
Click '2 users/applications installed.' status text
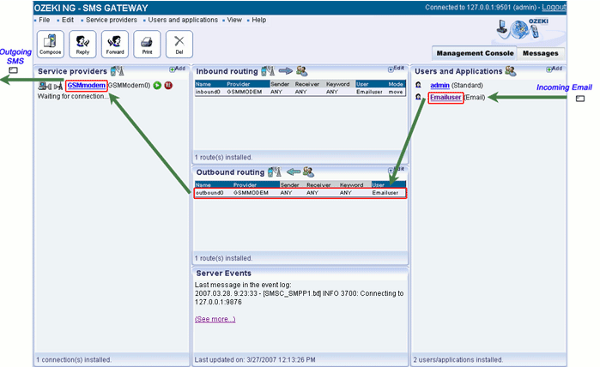pyautogui.click(x=458, y=360)
